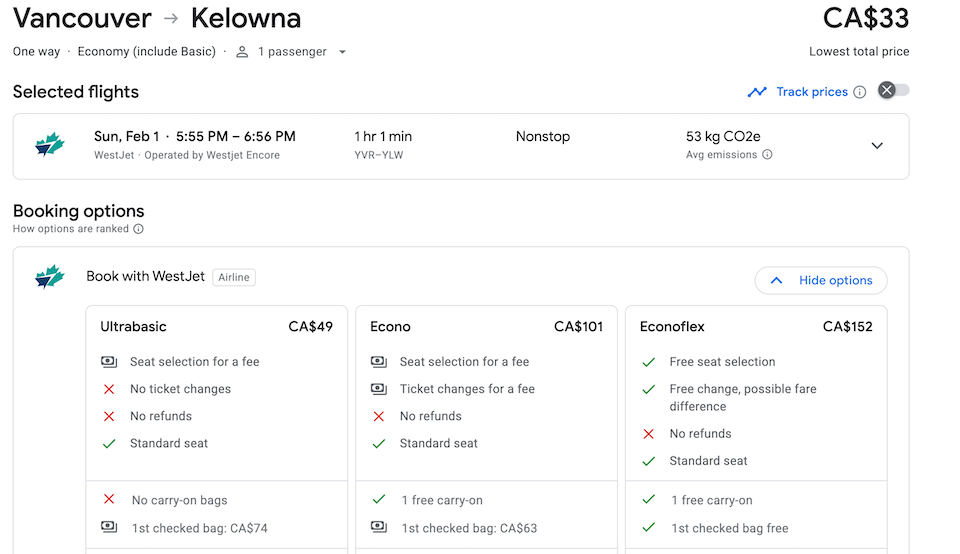The width and height of the screenshot is (960, 554).
Task: Click the Avg emissions info icon
Action: click(x=767, y=155)
